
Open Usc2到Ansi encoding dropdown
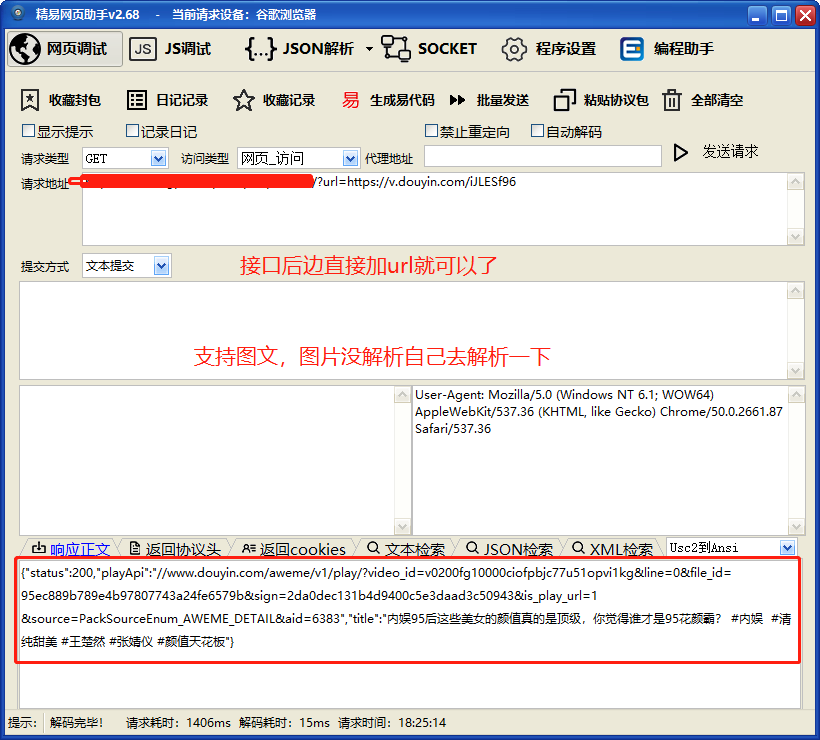point(788,548)
